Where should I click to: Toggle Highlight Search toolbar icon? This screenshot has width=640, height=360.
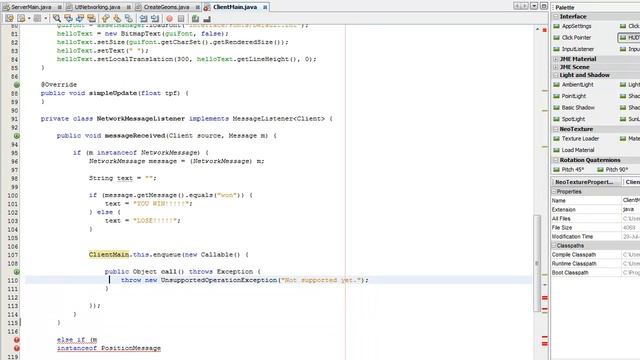[x=91, y=18]
